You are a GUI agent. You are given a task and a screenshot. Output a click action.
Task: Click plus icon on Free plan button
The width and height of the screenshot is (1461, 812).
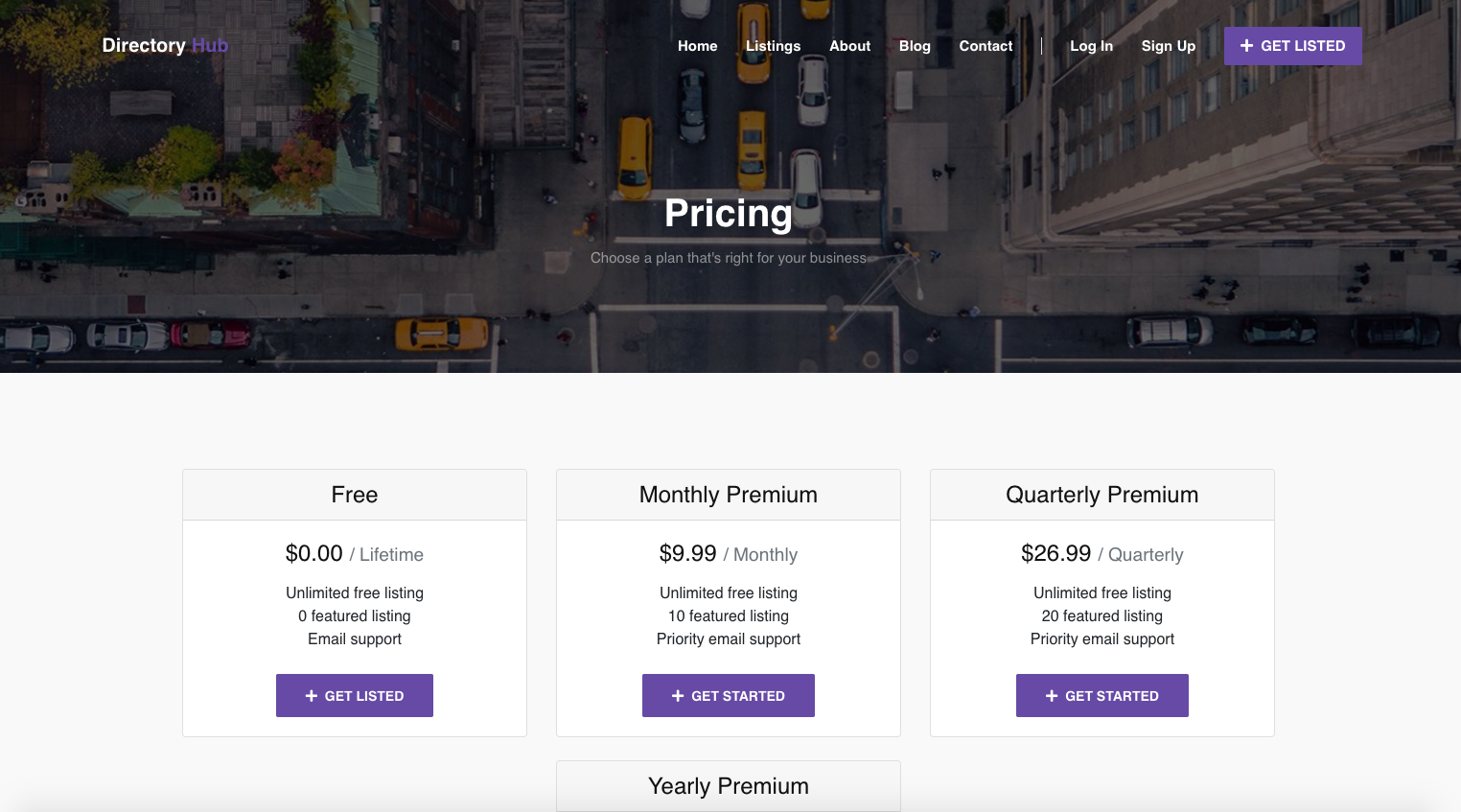click(311, 696)
